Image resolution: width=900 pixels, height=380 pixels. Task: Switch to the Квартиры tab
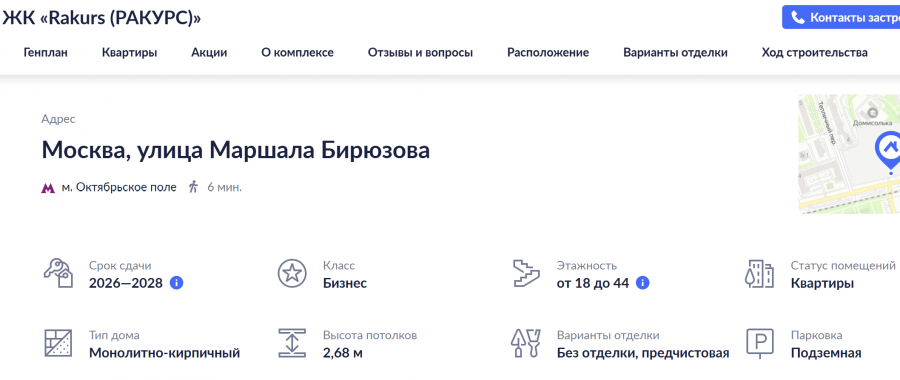[130, 53]
